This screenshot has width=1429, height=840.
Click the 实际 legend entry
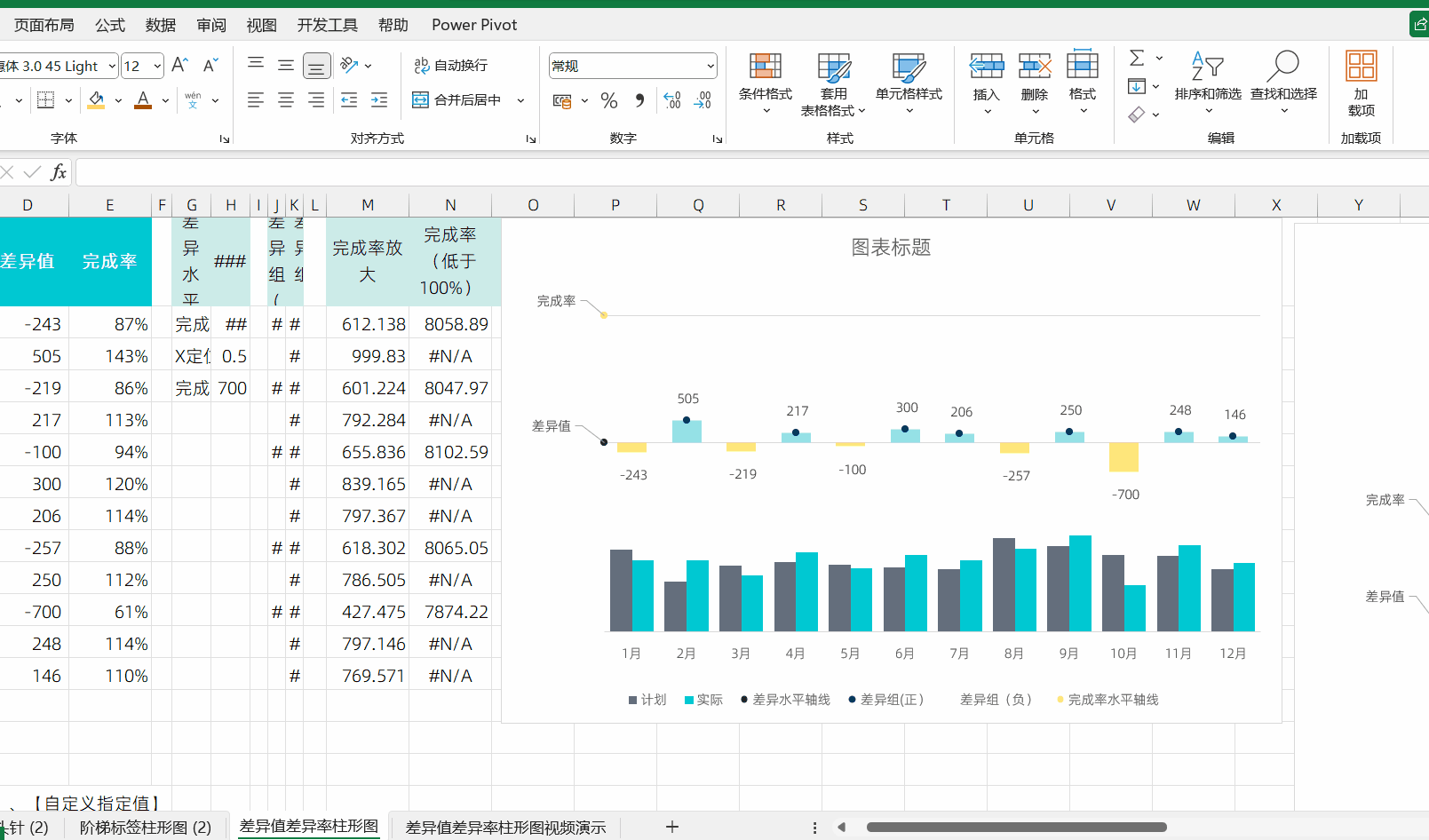click(703, 700)
